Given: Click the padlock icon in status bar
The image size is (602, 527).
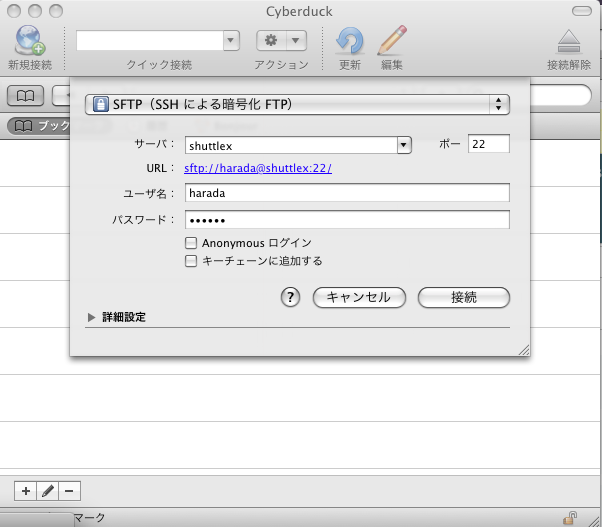Looking at the screenshot, I should coord(569,518).
